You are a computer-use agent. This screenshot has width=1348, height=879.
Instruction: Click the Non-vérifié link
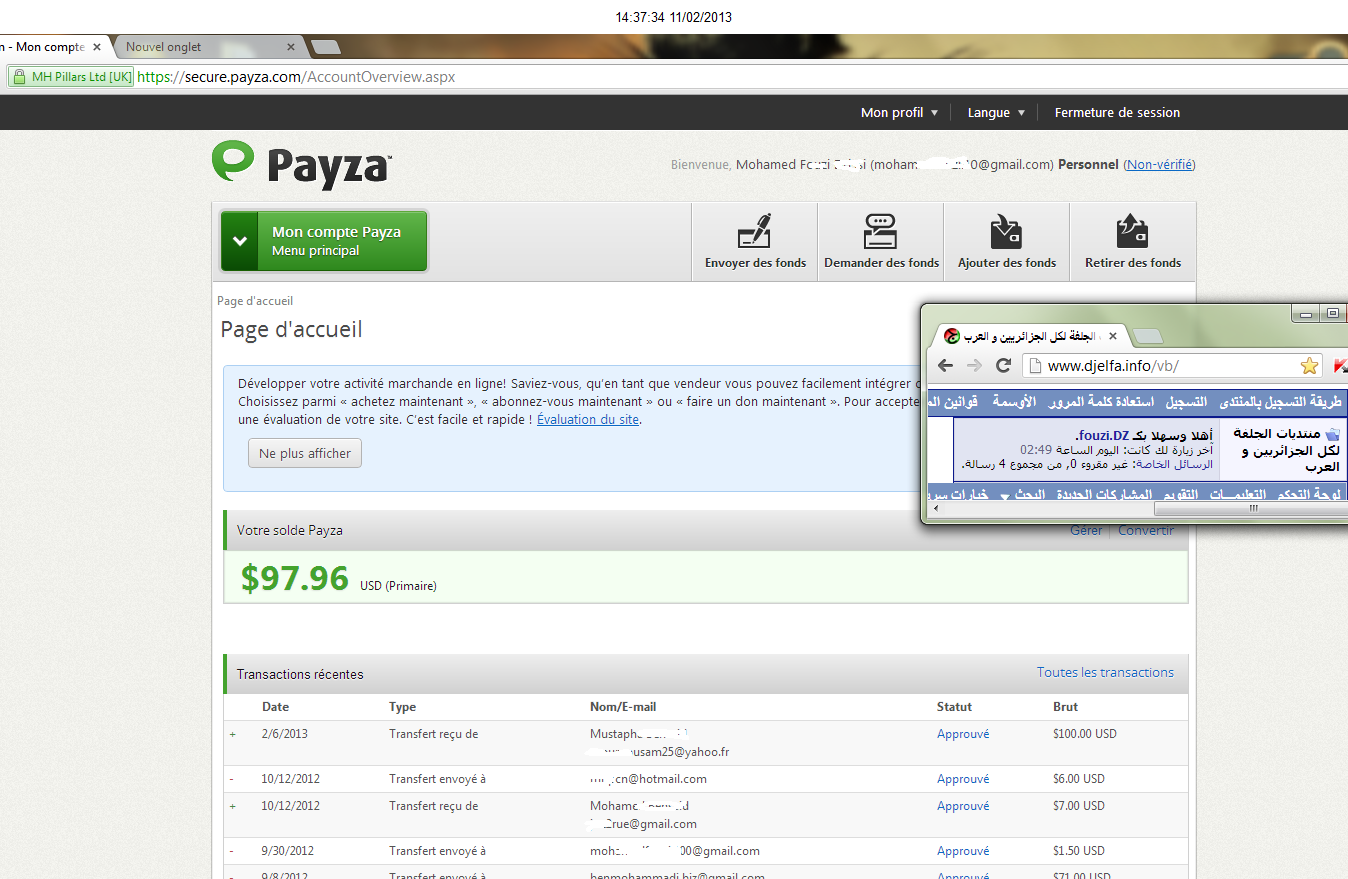tap(1160, 165)
